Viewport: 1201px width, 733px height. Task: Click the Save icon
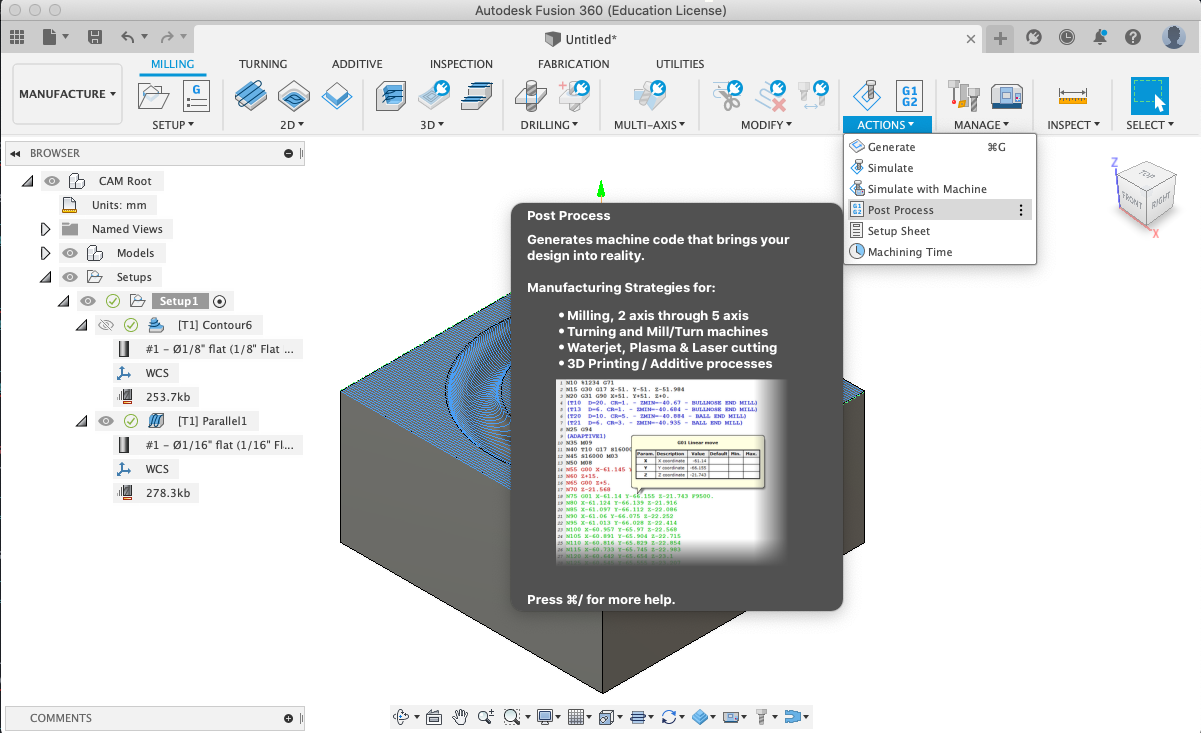coord(95,37)
